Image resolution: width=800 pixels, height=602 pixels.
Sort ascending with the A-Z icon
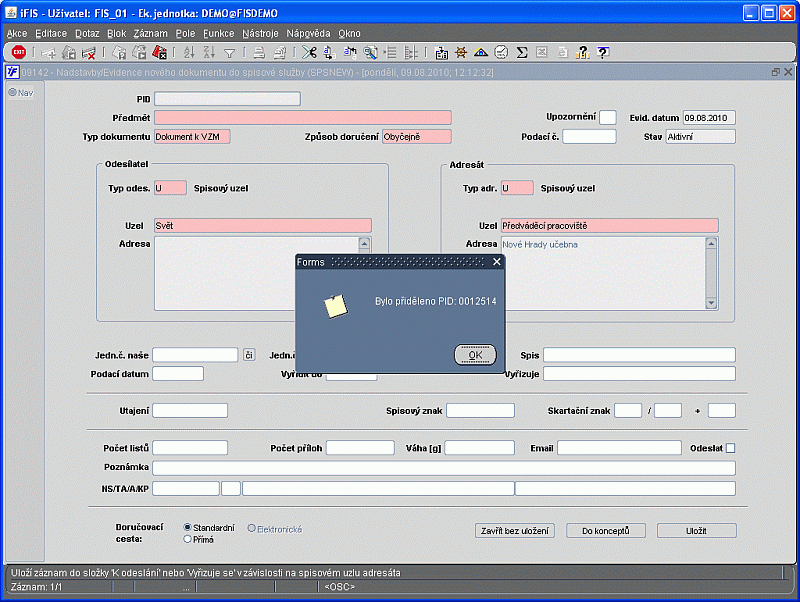[189, 53]
